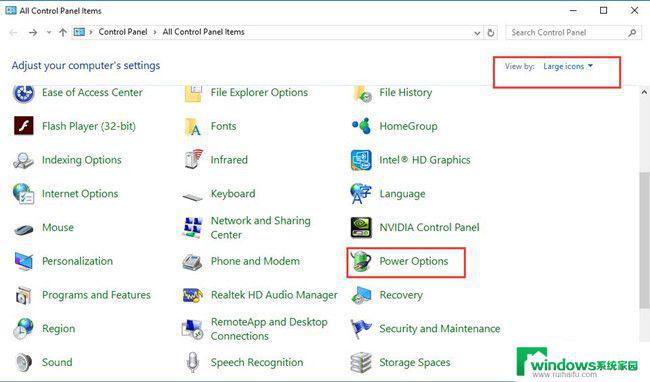Click the Speech Recognition text link
The image size is (650, 382).
257,363
